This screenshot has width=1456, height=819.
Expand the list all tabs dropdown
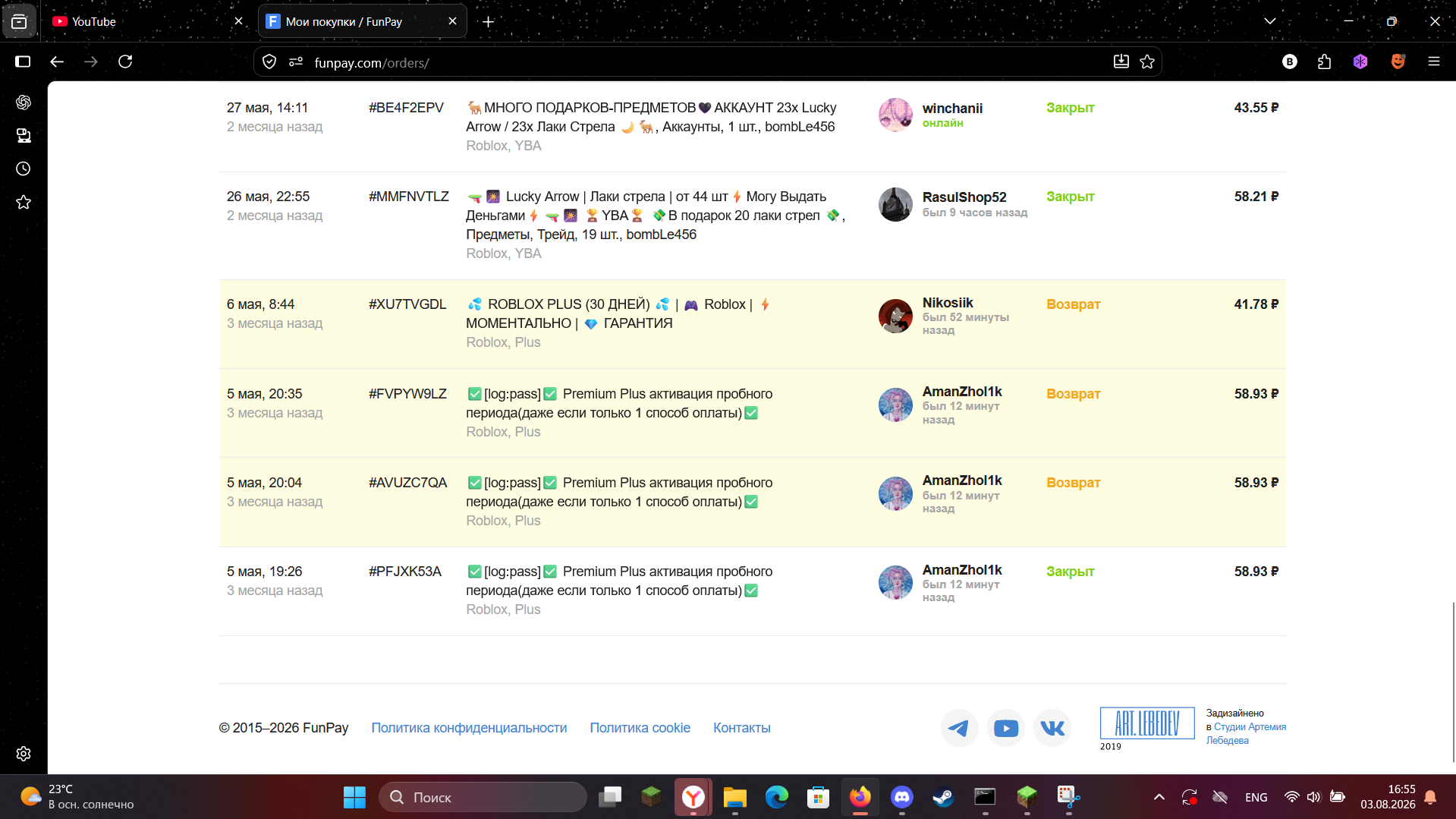[x=1269, y=21]
